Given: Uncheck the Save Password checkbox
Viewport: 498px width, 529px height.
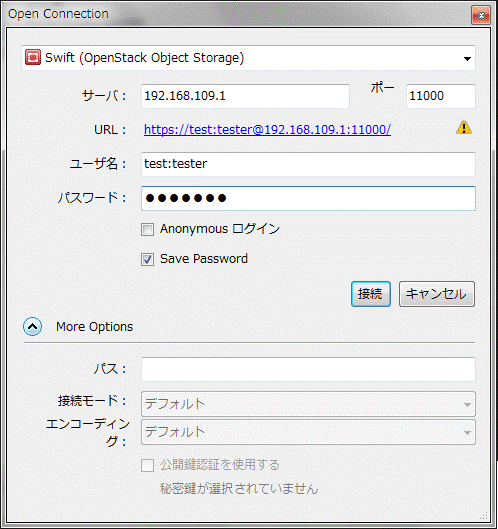Looking at the screenshot, I should coord(147,259).
